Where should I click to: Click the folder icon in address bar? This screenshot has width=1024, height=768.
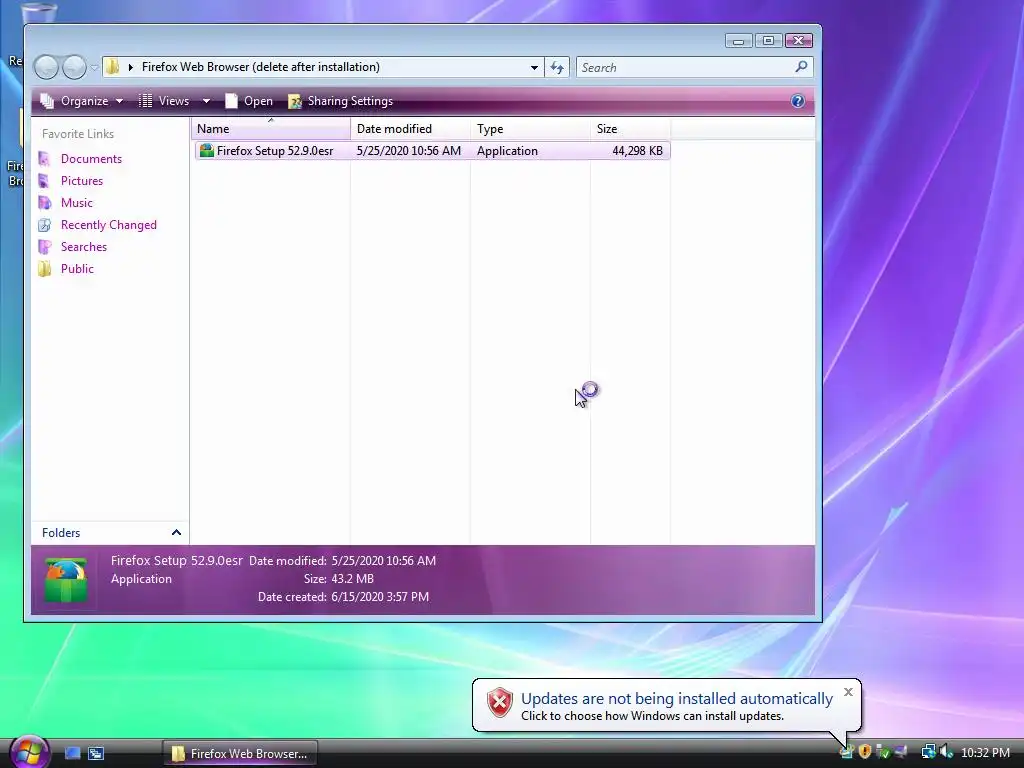pyautogui.click(x=113, y=67)
